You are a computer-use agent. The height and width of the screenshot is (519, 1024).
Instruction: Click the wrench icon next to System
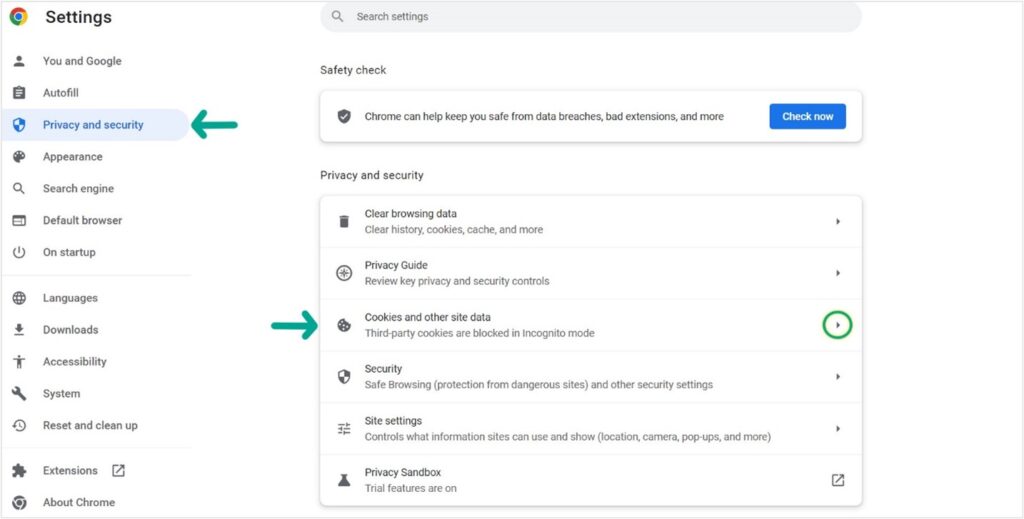tap(20, 394)
